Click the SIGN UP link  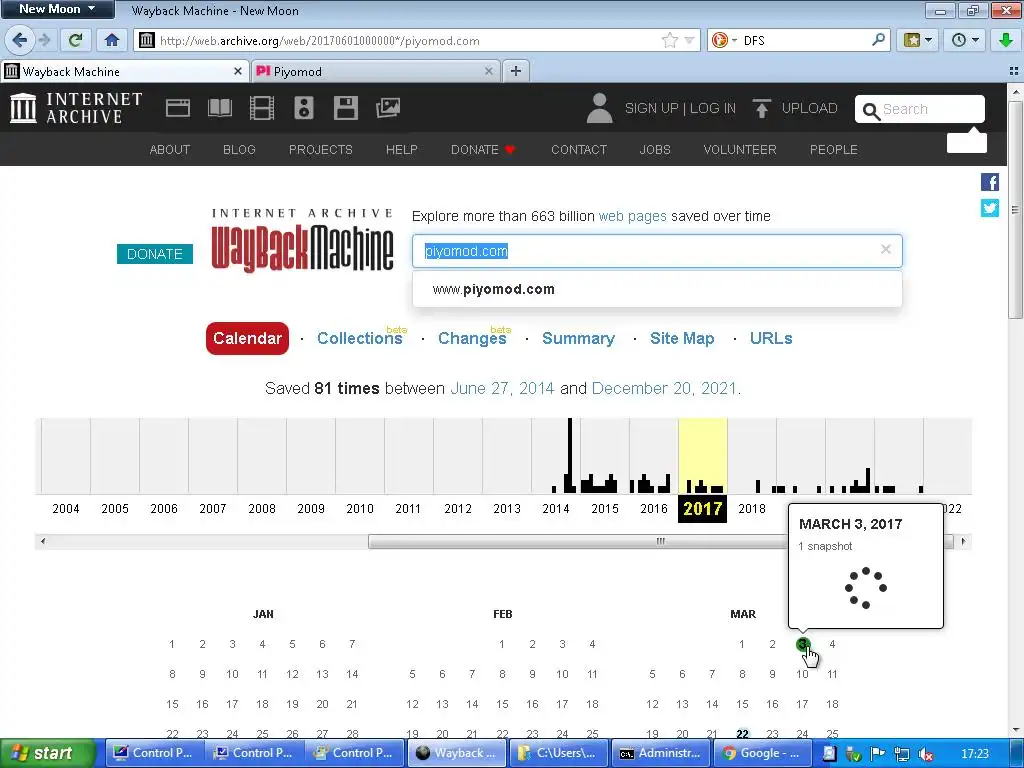tap(652, 108)
